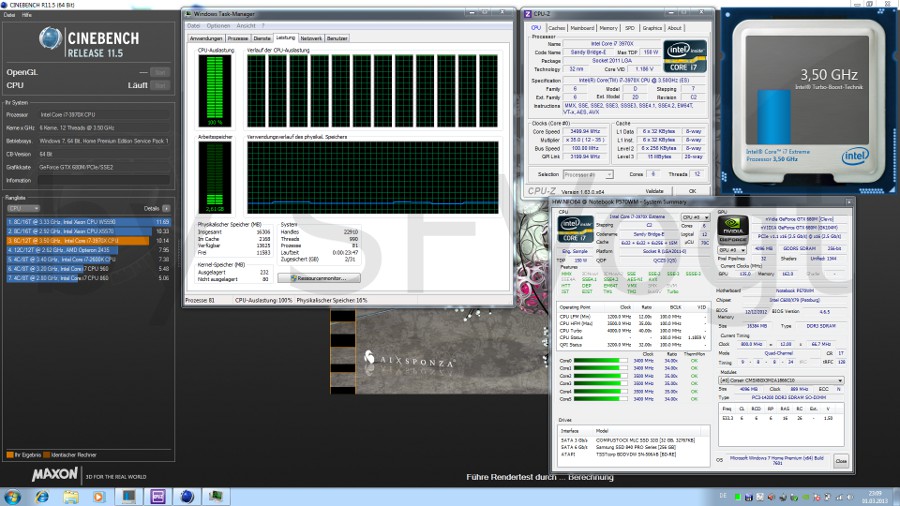Select ranking row Core i7-2600K CPU
Screen dimensions: 900x506
tap(88, 259)
